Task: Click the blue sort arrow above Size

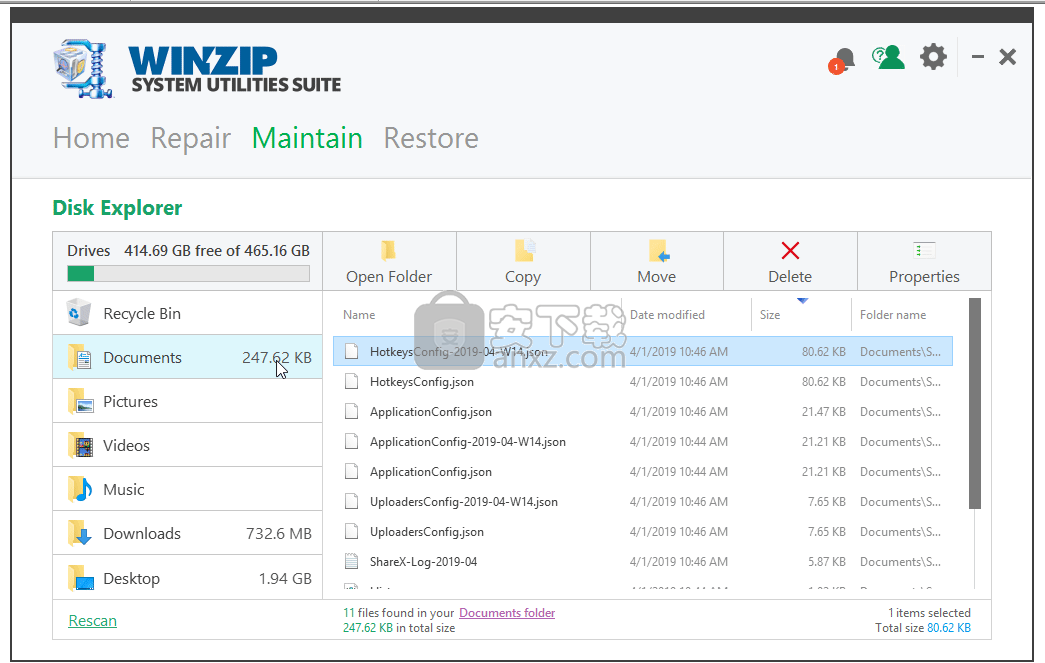Action: click(x=802, y=301)
